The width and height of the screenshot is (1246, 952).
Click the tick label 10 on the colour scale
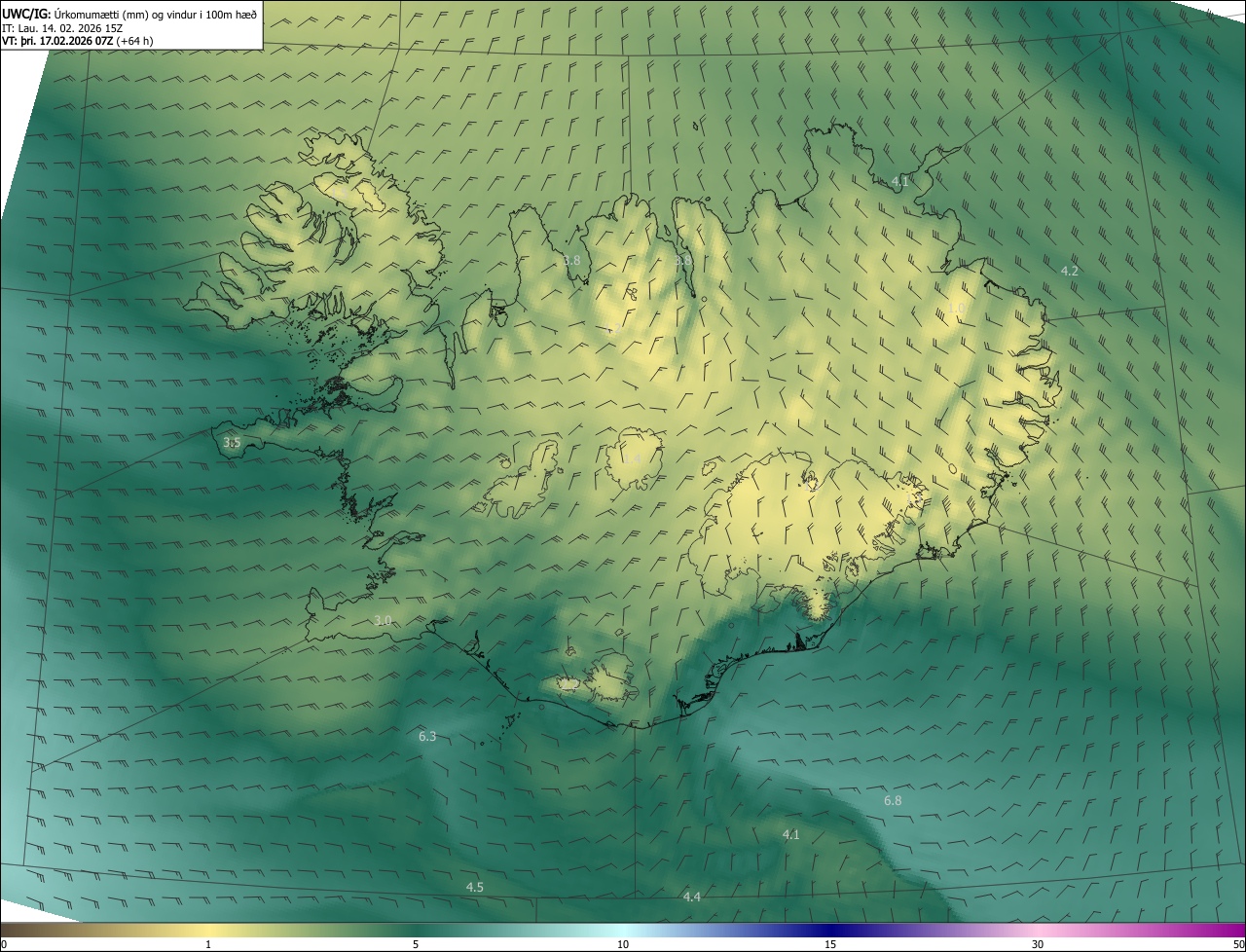[623, 944]
